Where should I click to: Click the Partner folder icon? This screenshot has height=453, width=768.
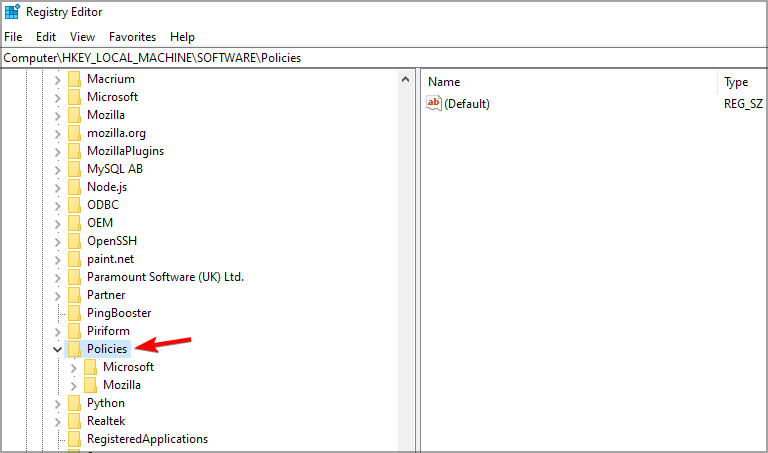74,295
